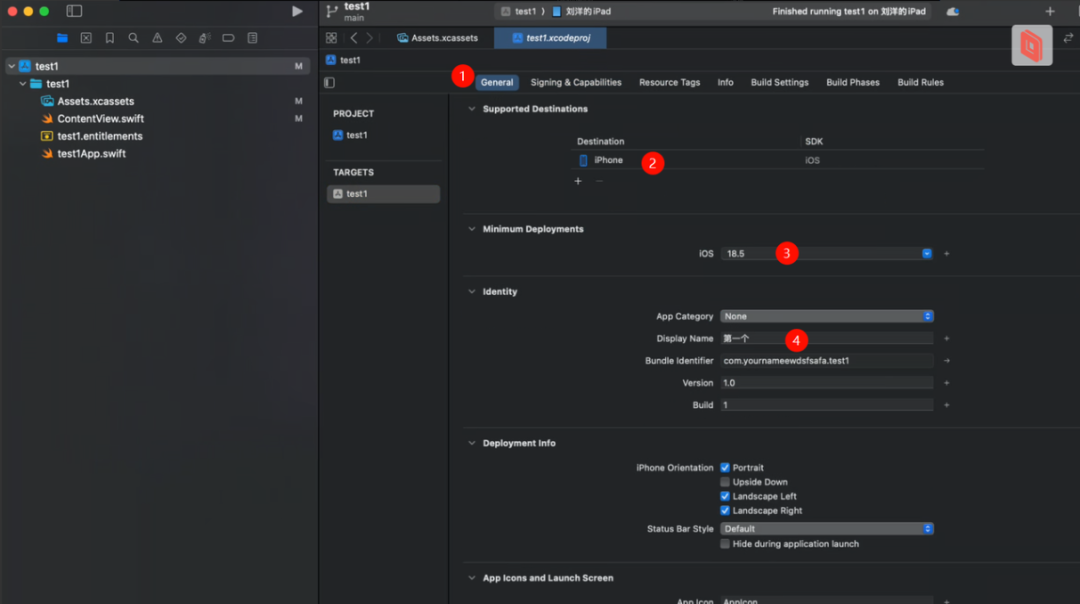Viewport: 1080px width, 604px height.
Task: Open test1.entitlements in the navigator
Action: 100,136
